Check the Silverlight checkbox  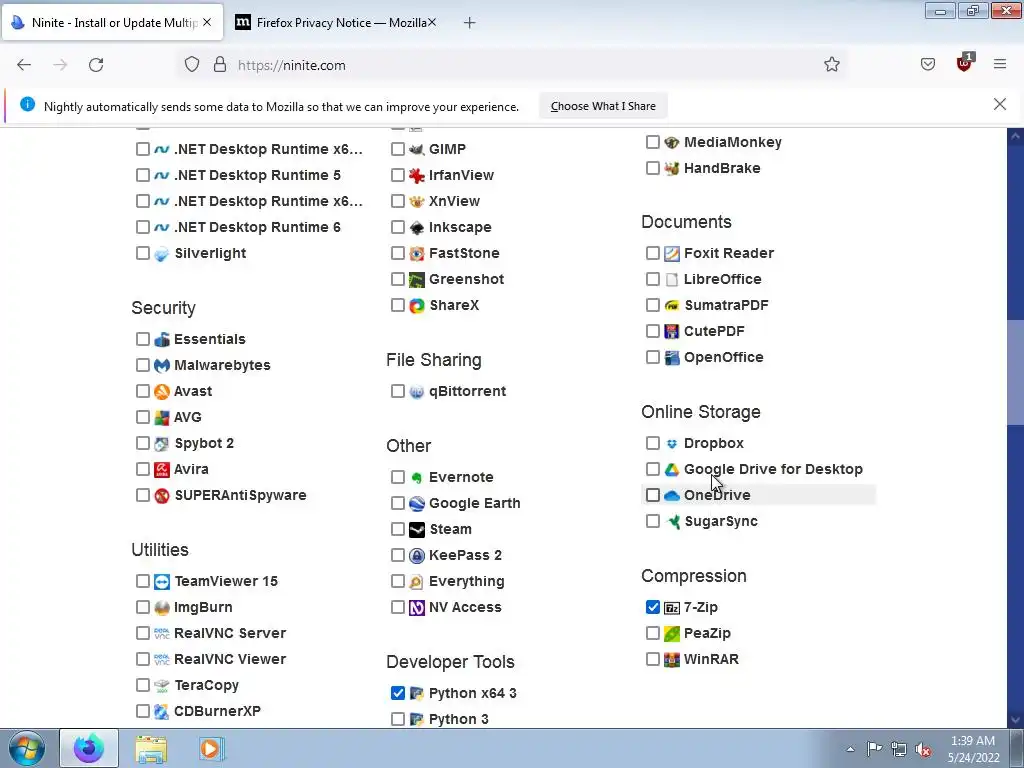[142, 253]
